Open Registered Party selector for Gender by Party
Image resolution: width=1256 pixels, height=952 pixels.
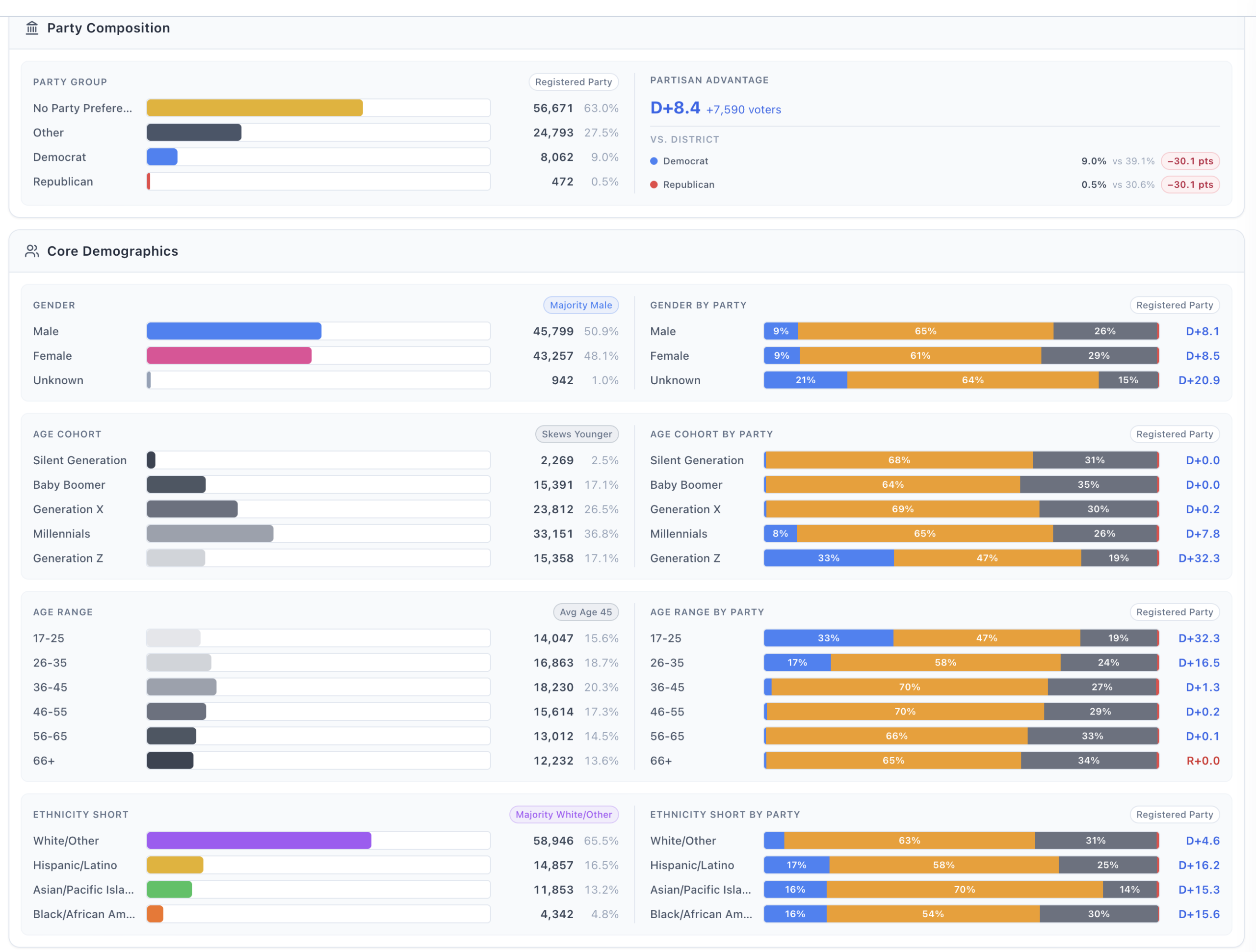click(1174, 305)
